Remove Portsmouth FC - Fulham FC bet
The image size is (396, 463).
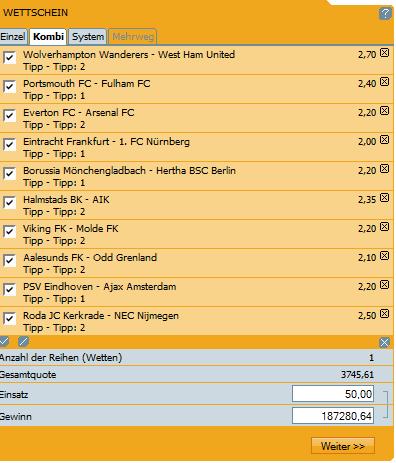click(x=385, y=82)
